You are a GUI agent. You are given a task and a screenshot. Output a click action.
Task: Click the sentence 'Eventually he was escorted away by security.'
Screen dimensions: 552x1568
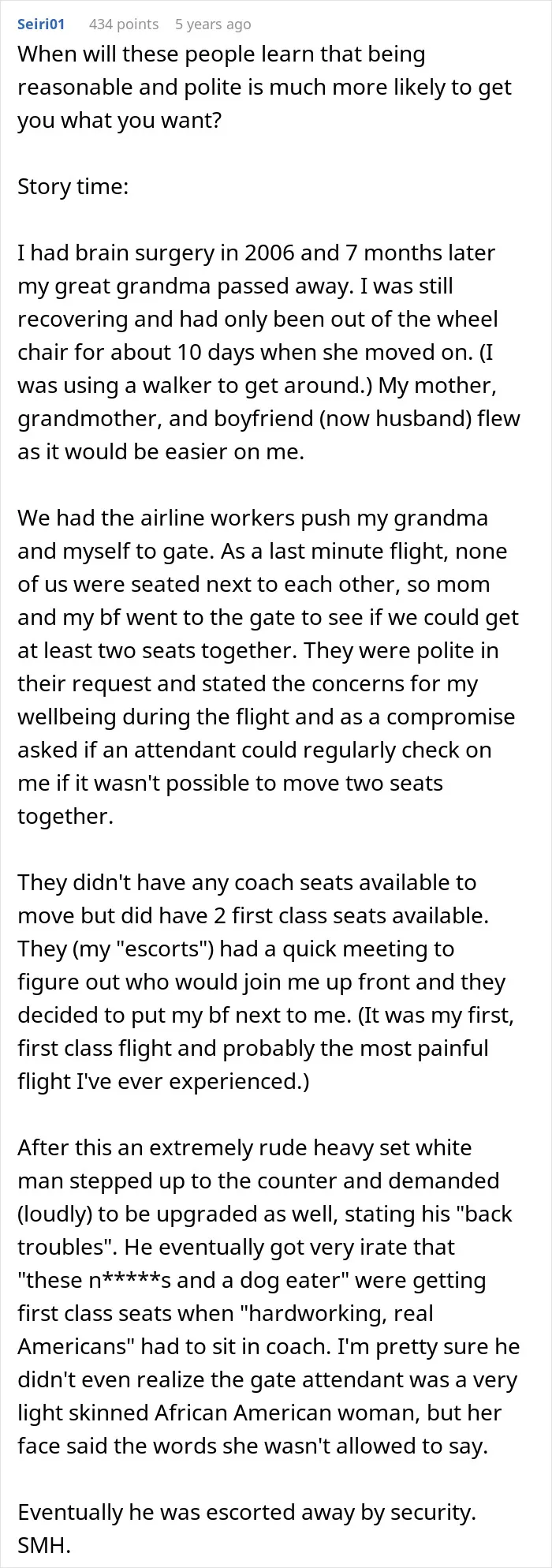247,1512
